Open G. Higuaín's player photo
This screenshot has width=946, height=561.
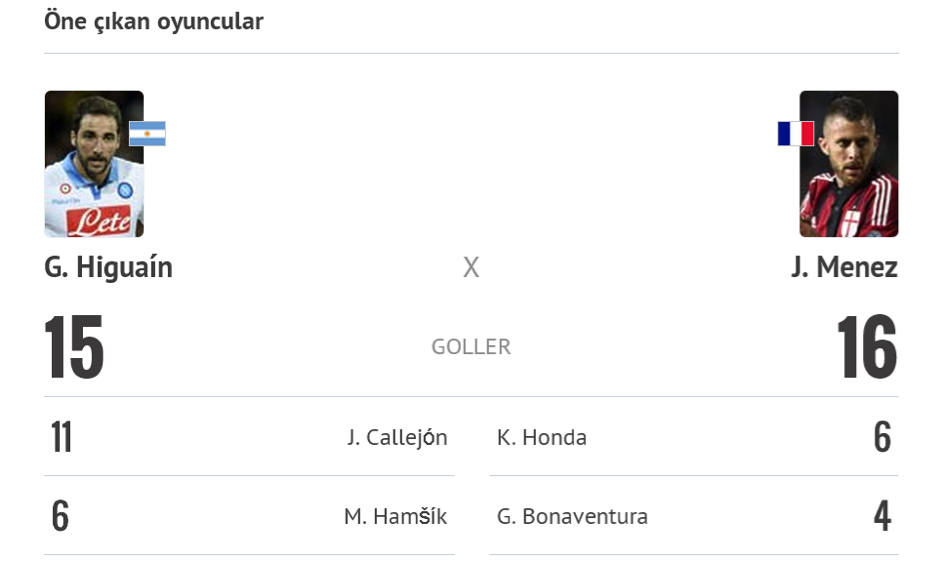[94, 164]
